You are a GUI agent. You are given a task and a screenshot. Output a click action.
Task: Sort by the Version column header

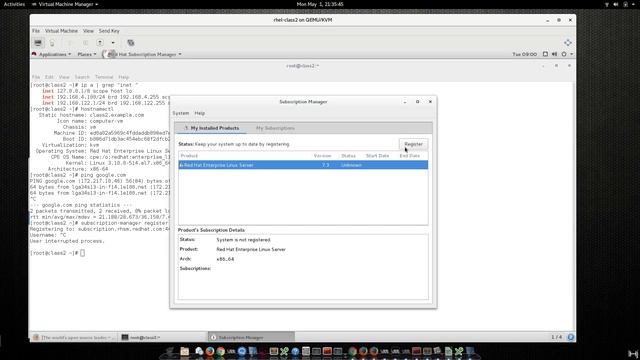(322, 156)
